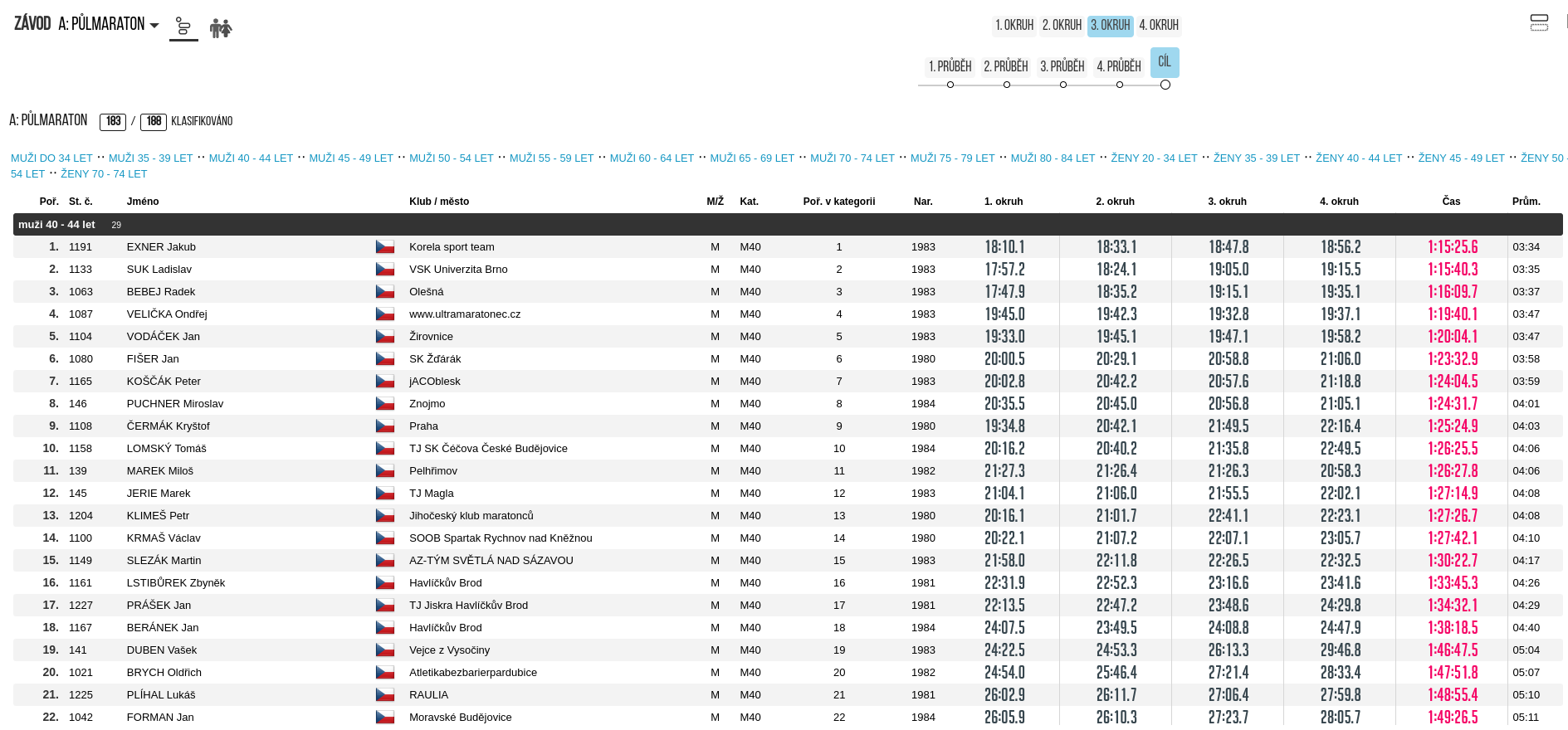The image size is (1568, 730).
Task: Click club name www.ultramaratonec.cz
Action: (x=465, y=314)
